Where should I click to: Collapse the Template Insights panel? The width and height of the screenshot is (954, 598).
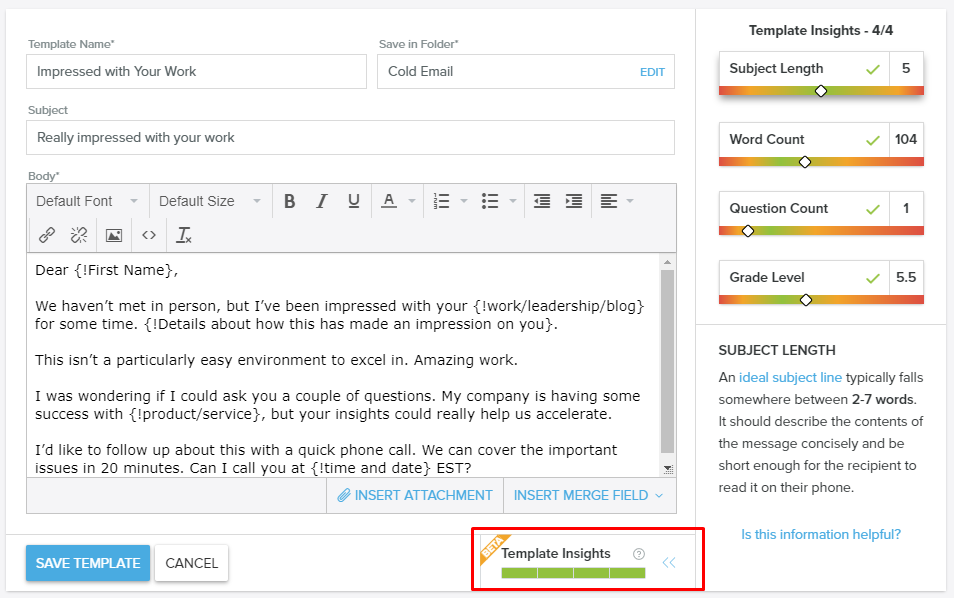click(669, 562)
